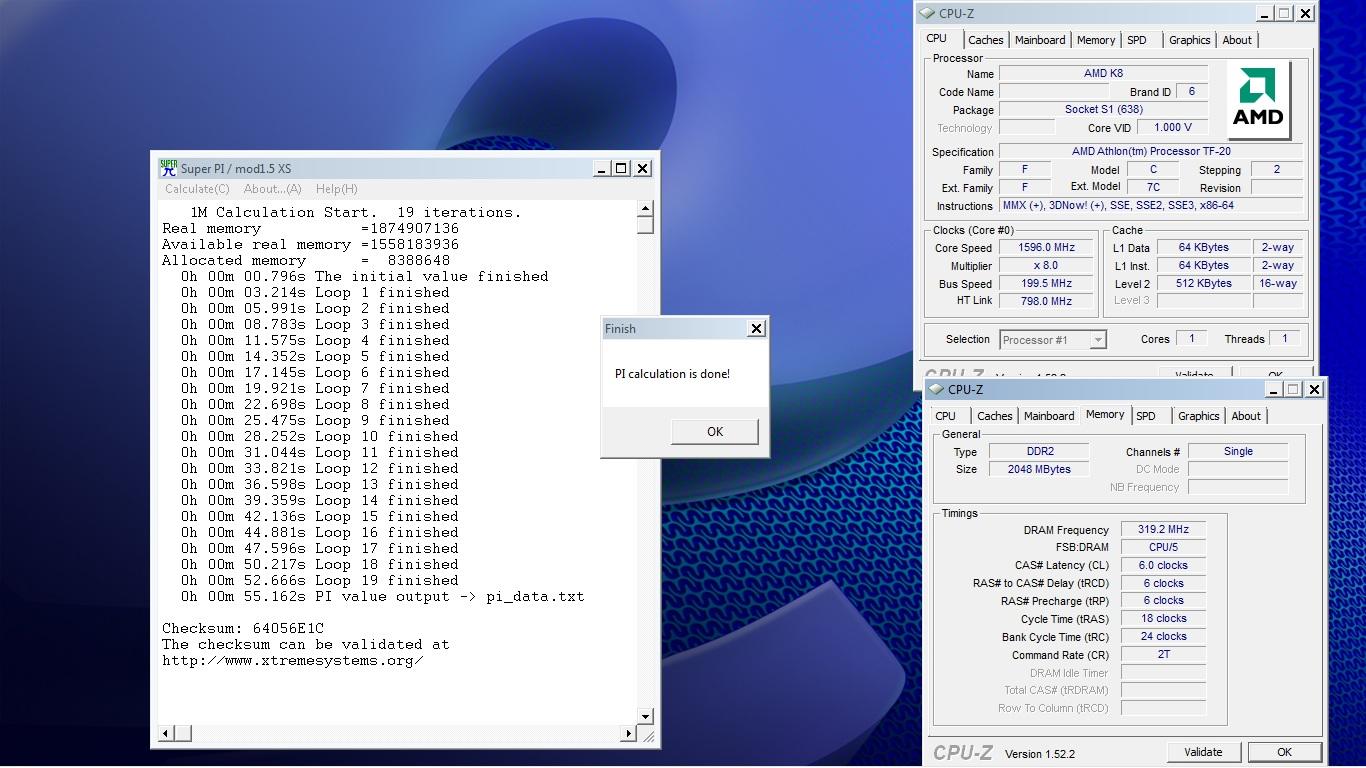
Task: Click the Super PI scroll right arrow
Action: [628, 734]
